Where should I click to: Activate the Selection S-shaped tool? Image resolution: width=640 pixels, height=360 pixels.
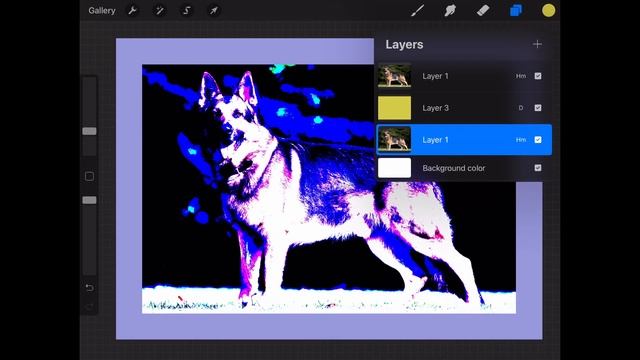tap(187, 11)
